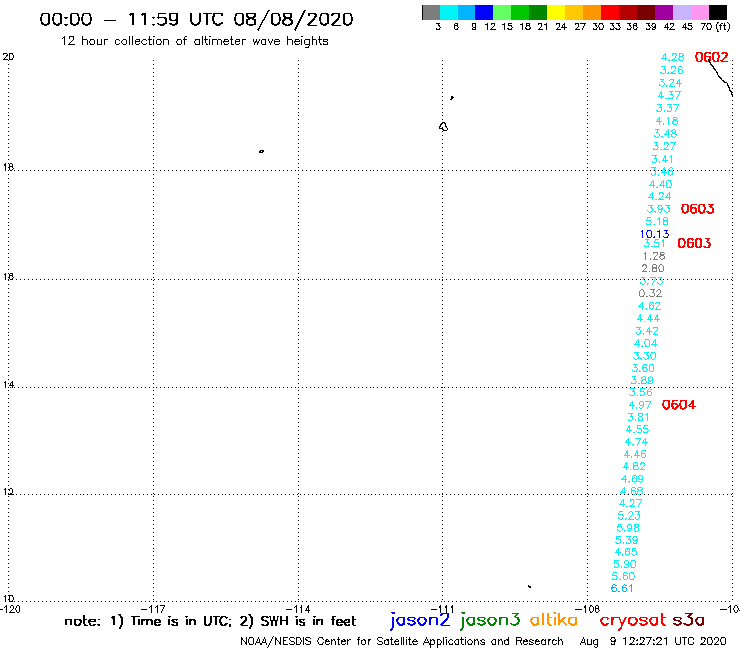The height and width of the screenshot is (650, 740).
Task: Click the jason3 satellite legend label
Action: 490,620
